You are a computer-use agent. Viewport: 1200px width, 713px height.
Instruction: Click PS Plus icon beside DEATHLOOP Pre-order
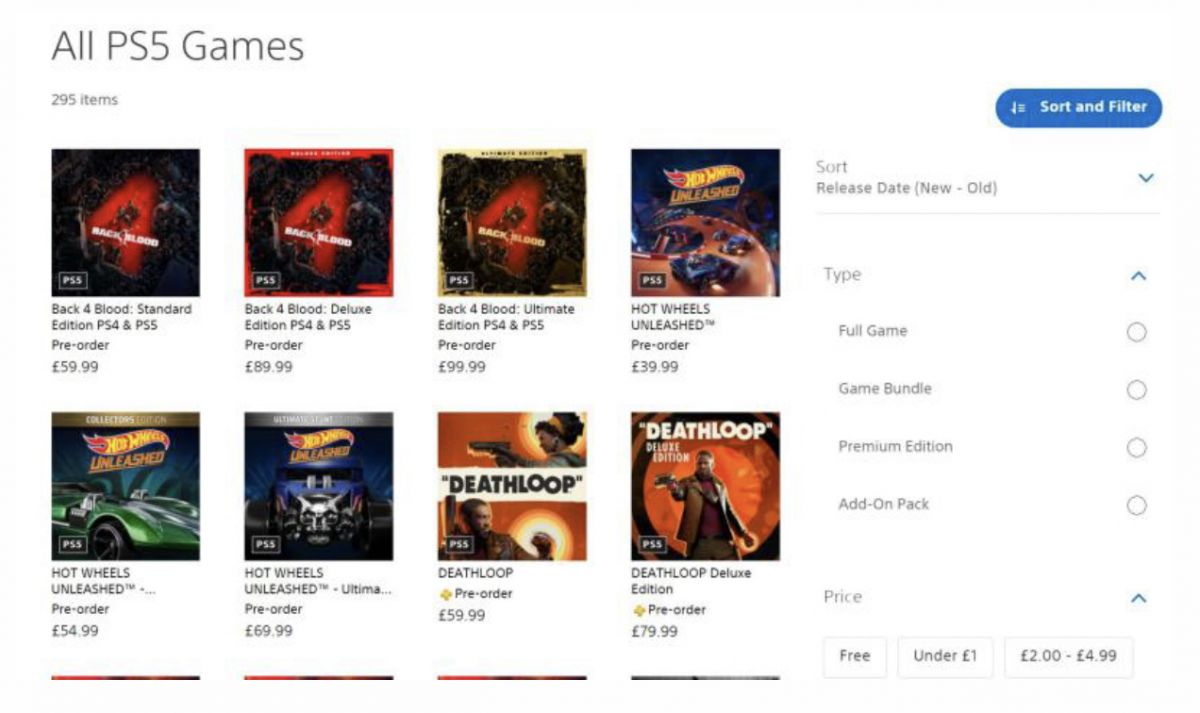(x=445, y=594)
